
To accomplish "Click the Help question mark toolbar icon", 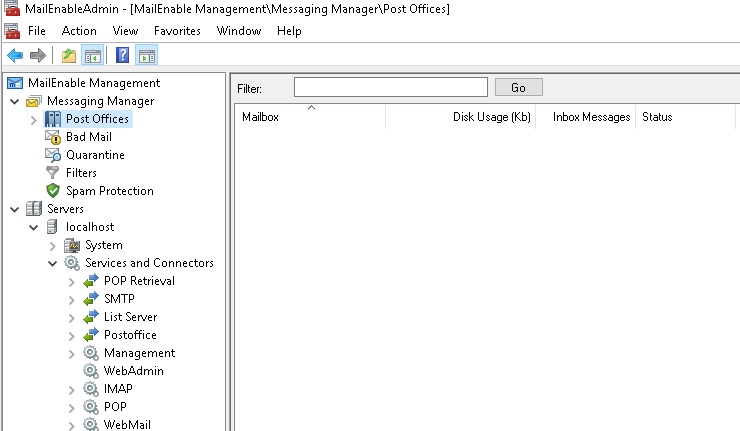I will (122, 56).
